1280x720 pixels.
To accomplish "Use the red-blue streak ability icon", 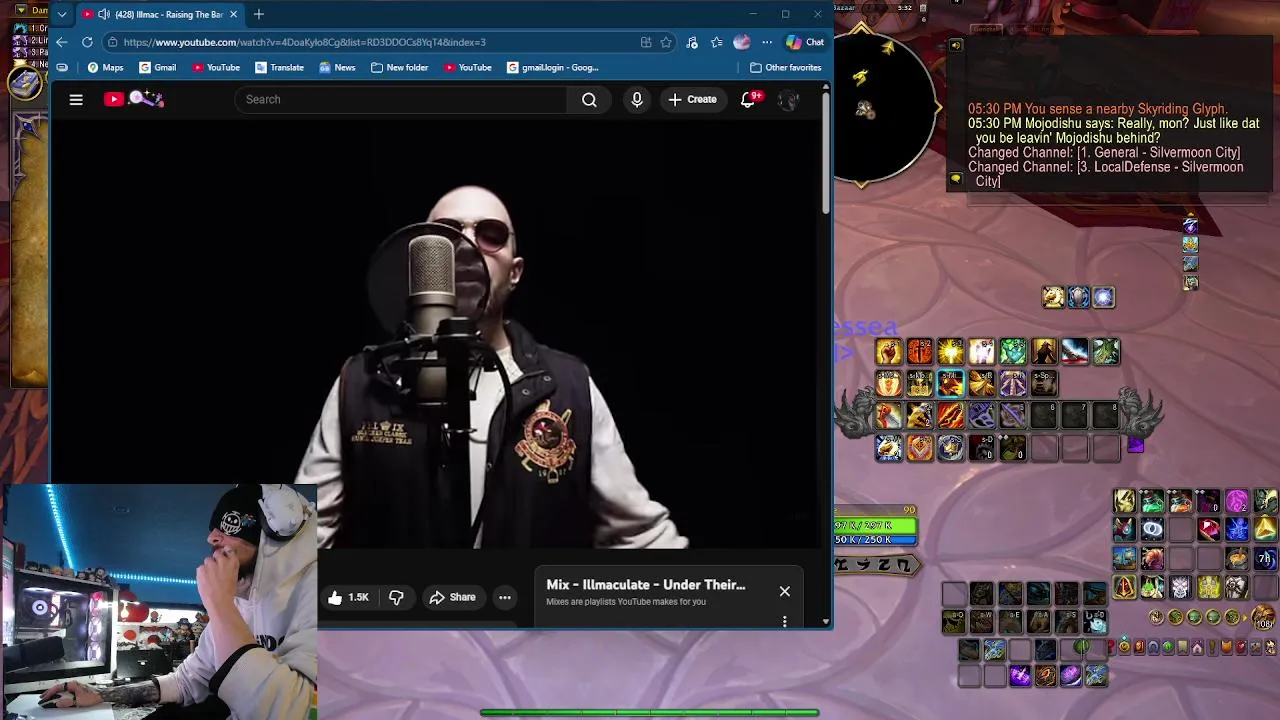I will pos(1074,351).
